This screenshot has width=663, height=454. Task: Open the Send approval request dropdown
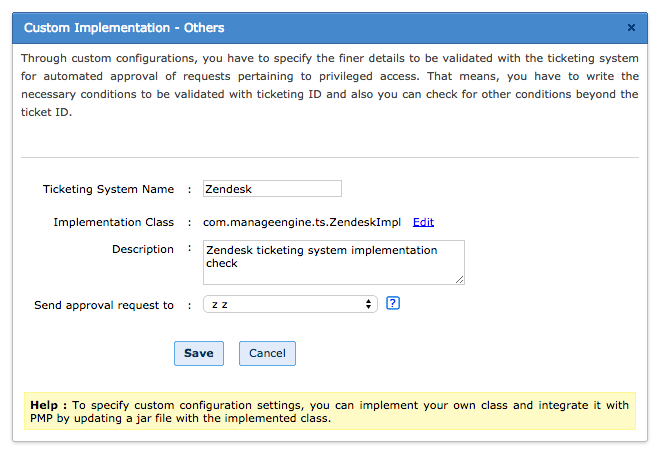pos(289,304)
